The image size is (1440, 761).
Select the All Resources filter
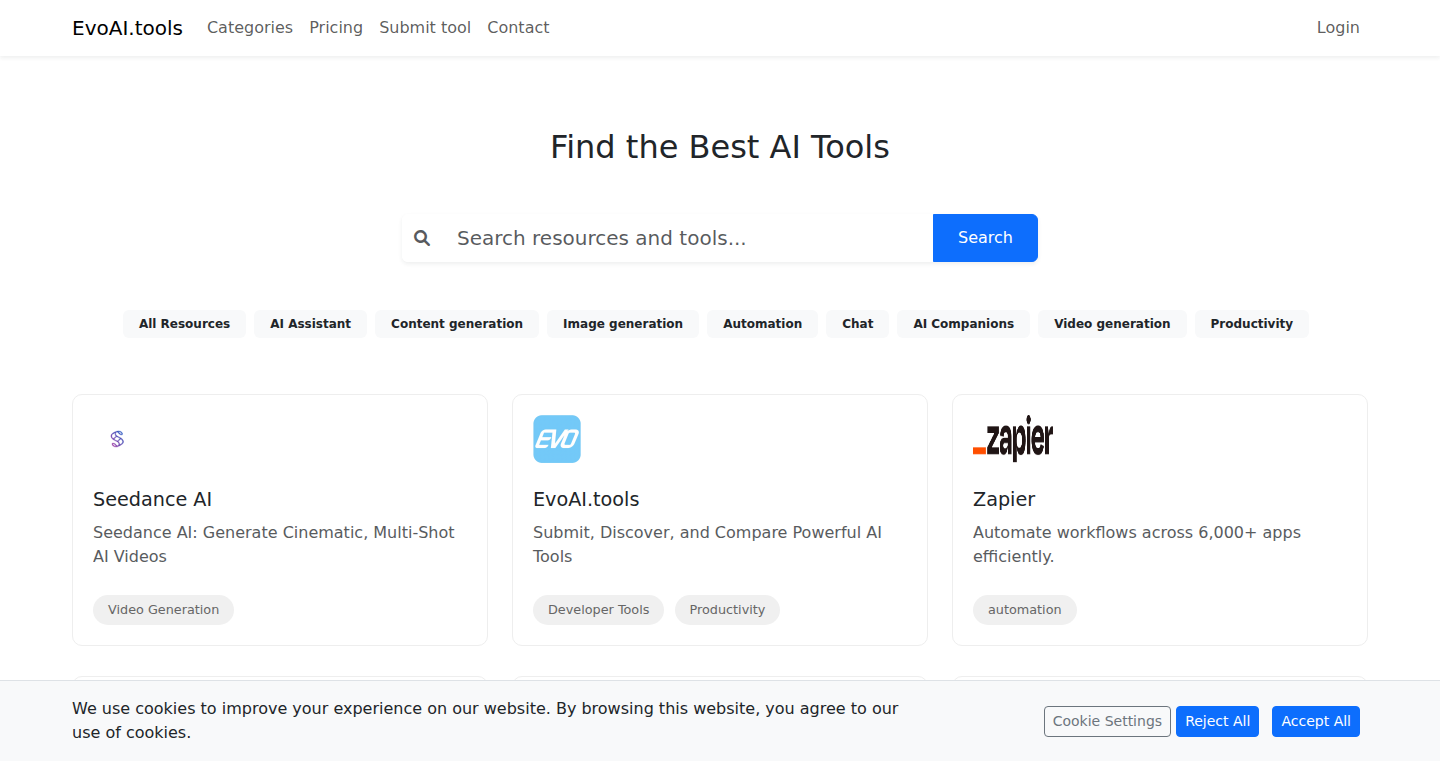[x=184, y=324]
